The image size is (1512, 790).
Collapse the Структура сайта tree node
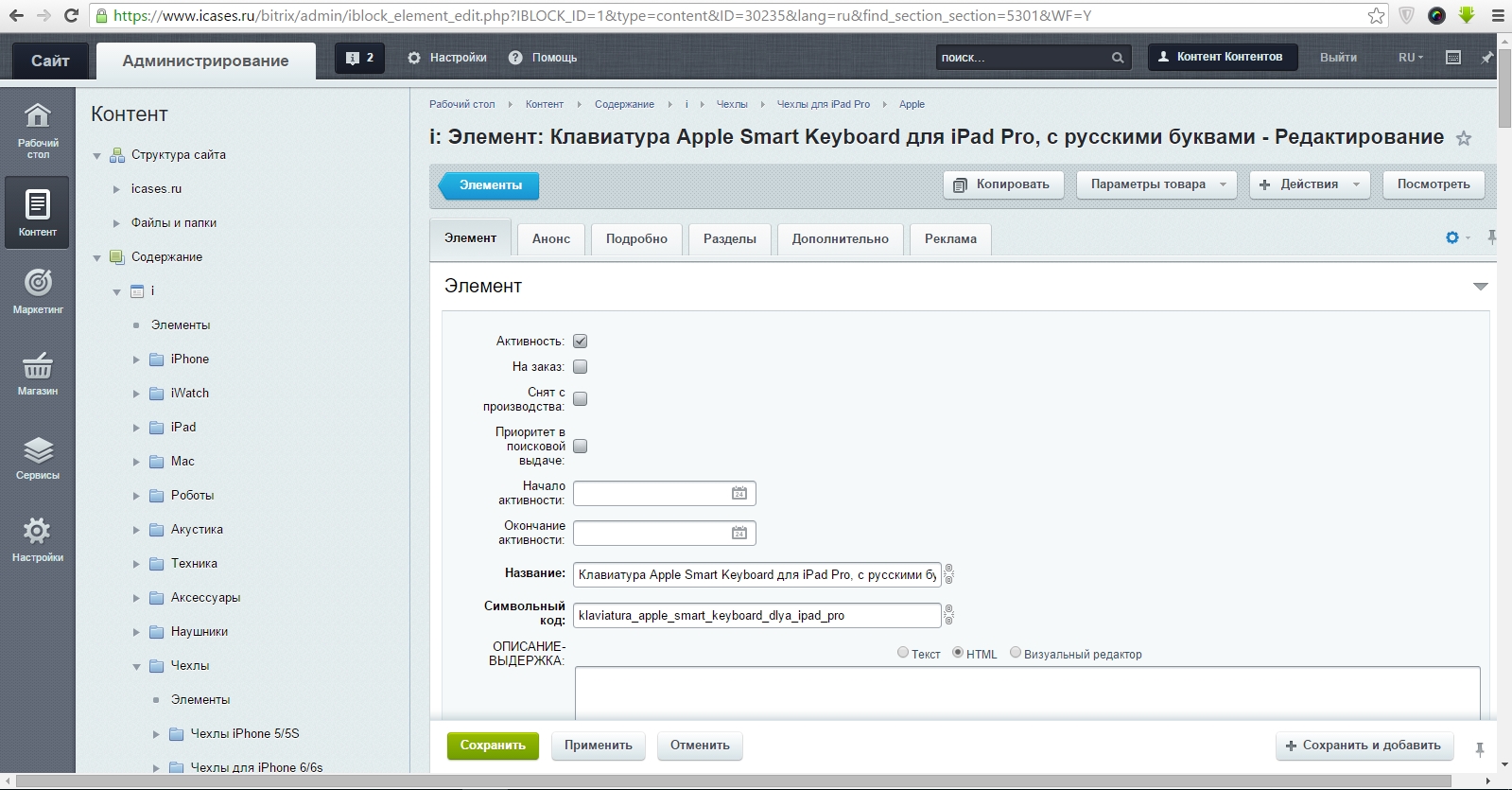[96, 155]
